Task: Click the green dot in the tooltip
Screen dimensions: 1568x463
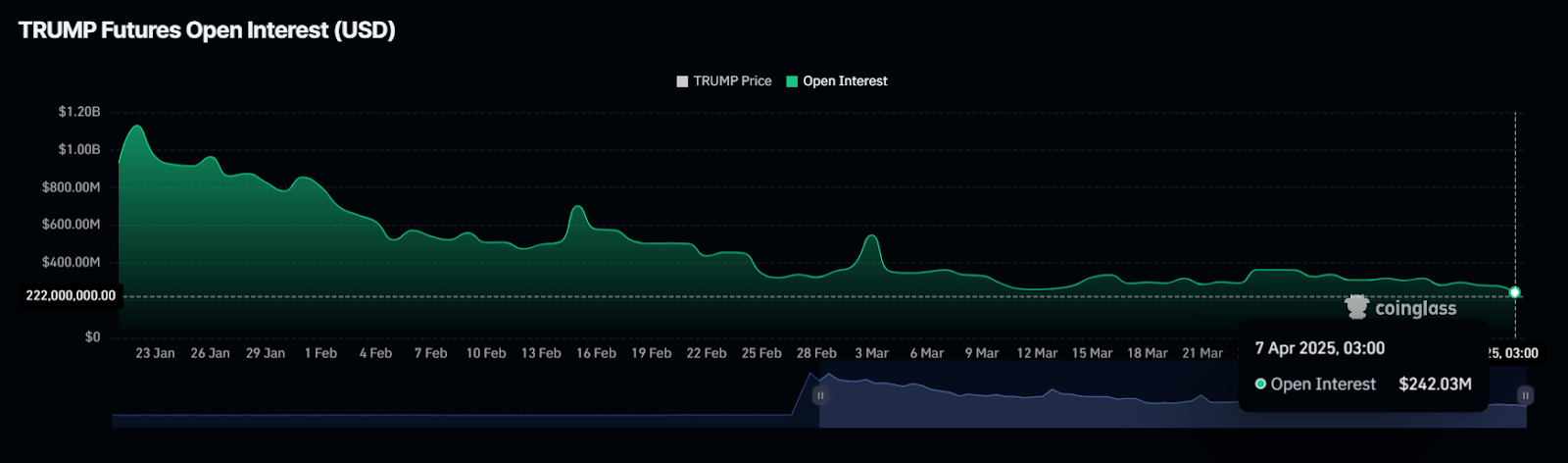Action: pyautogui.click(x=1260, y=385)
